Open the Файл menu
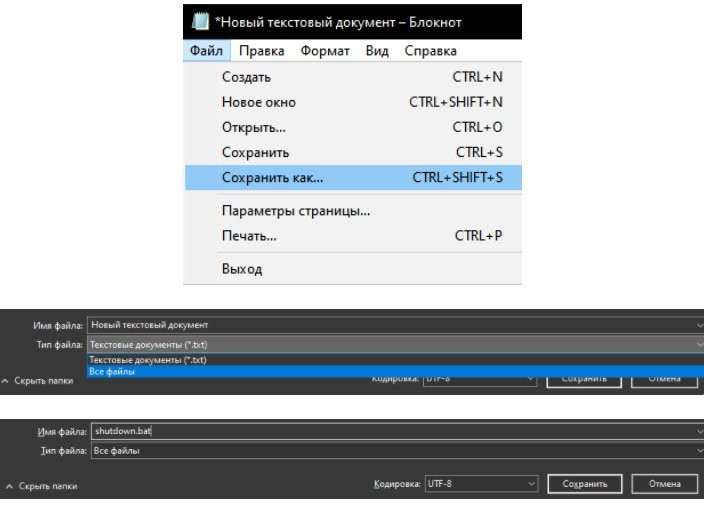 [206, 51]
